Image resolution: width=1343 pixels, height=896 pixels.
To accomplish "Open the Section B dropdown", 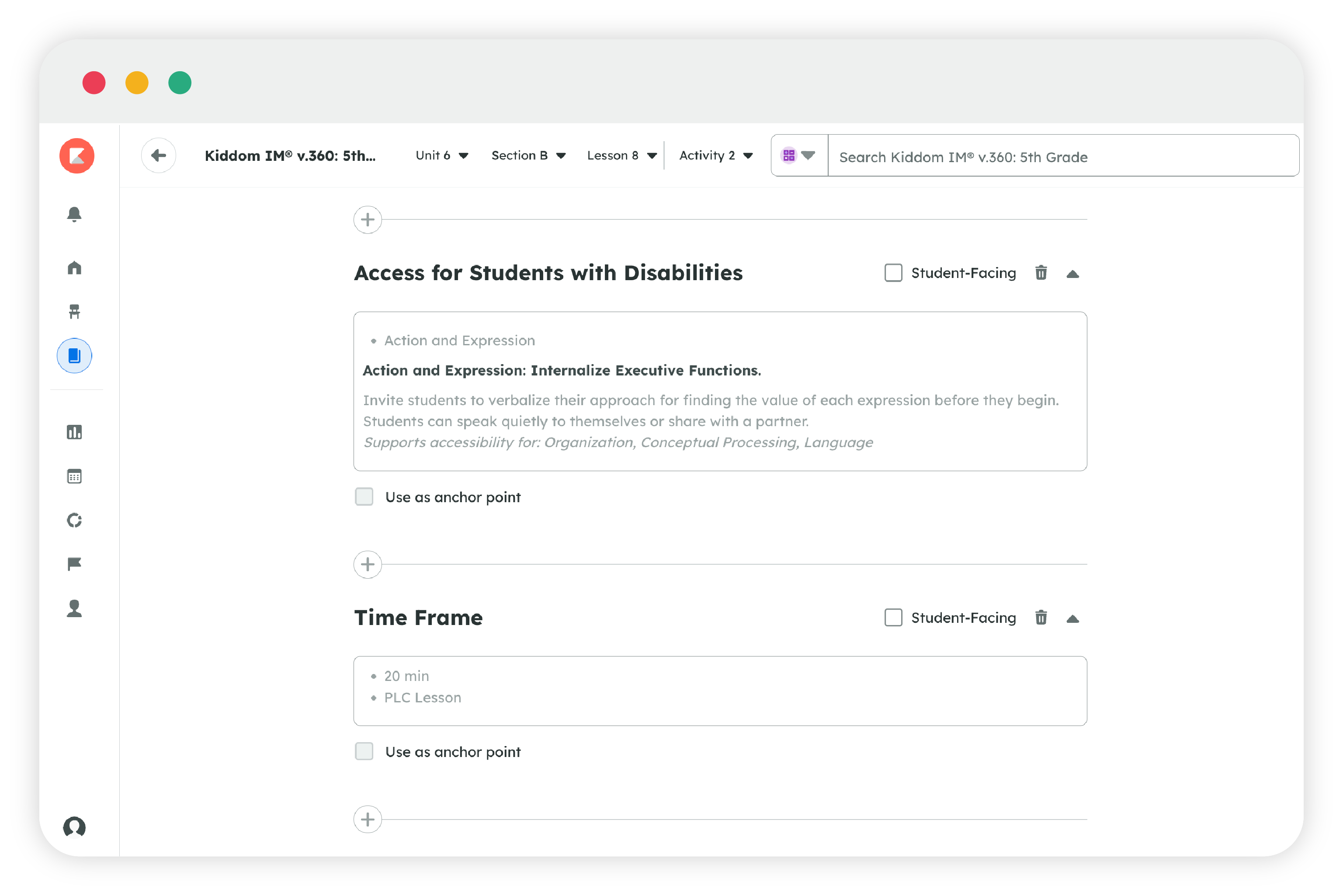I will point(528,156).
